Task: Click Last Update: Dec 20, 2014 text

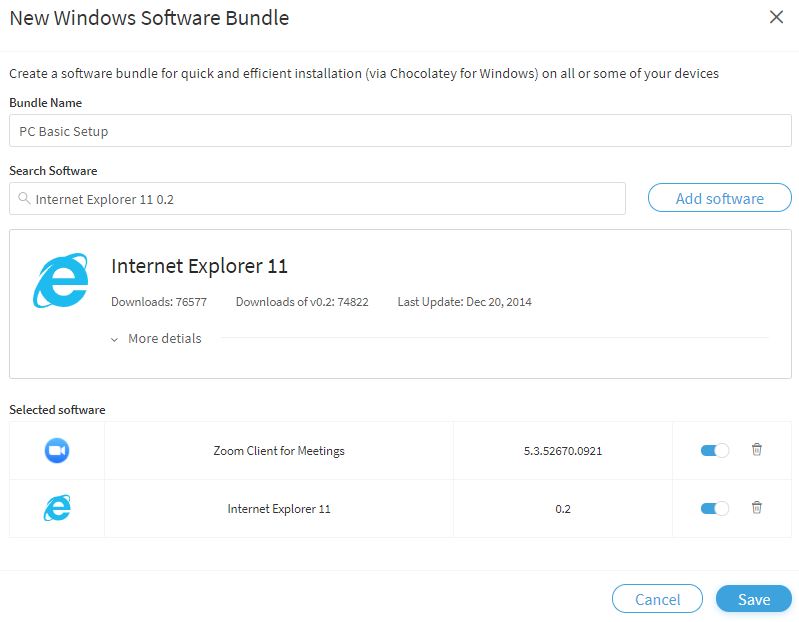Action: click(x=464, y=302)
